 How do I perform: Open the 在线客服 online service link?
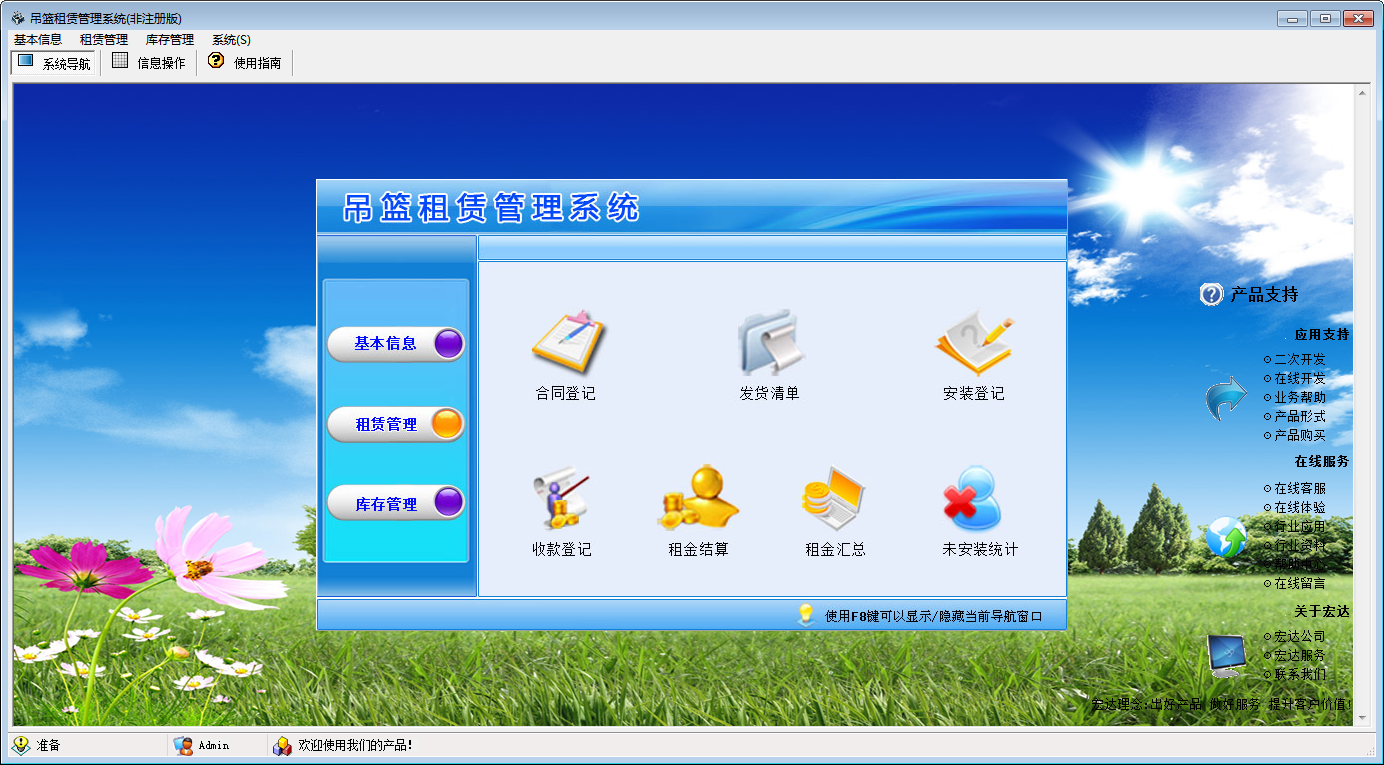(1299, 489)
